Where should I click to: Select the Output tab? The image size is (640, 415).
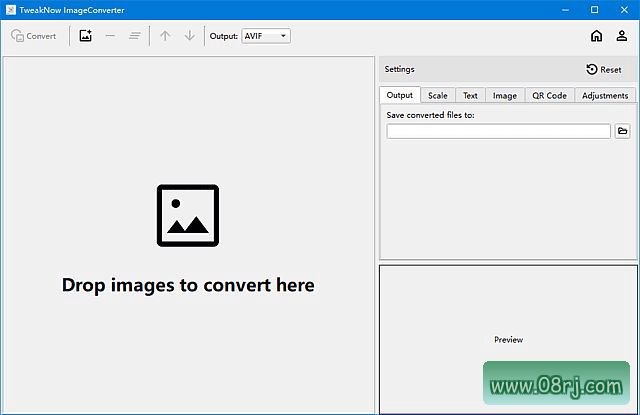400,96
